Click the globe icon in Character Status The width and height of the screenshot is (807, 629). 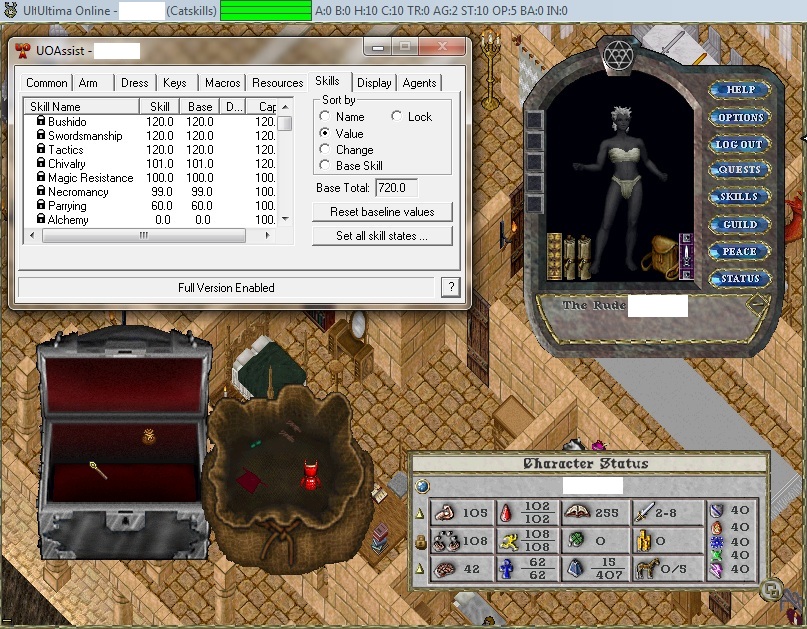[x=422, y=486]
